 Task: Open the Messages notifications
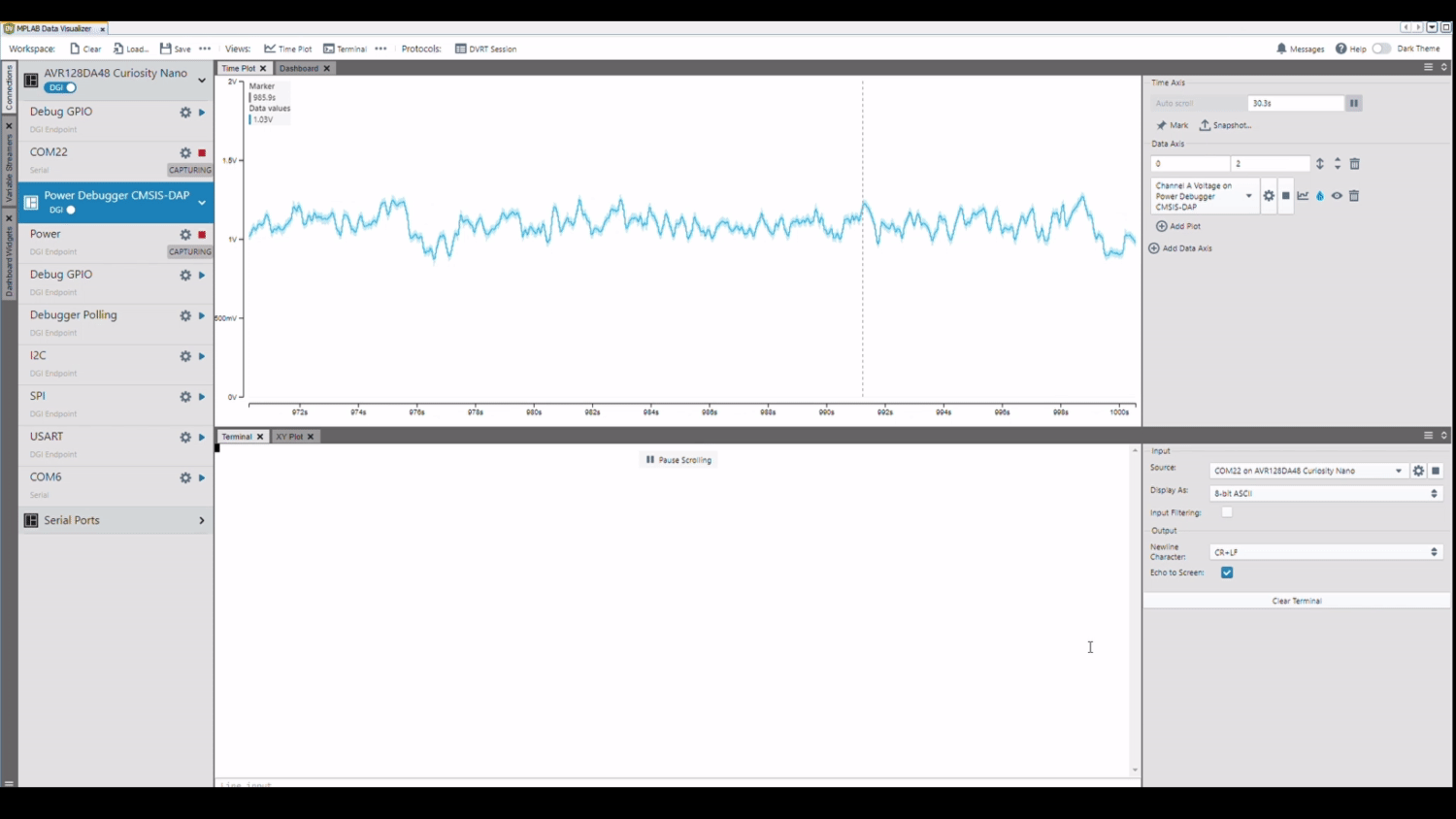pos(1301,49)
